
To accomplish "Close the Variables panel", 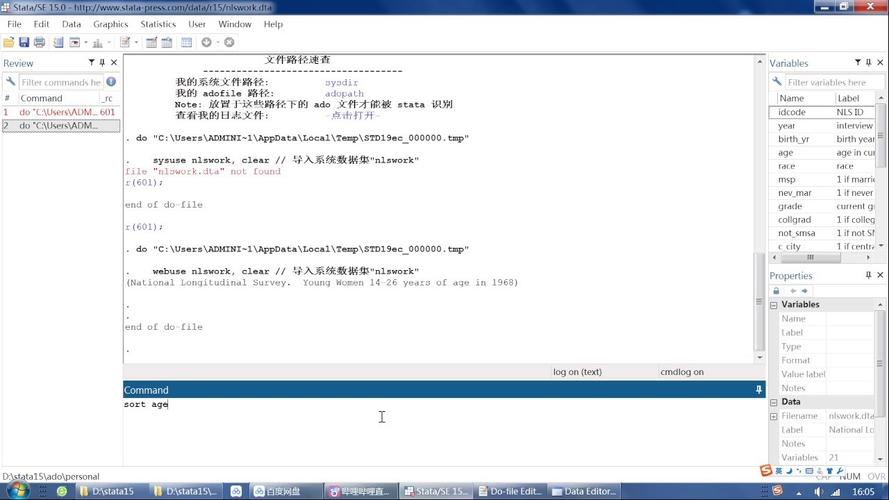I will [x=880, y=62].
